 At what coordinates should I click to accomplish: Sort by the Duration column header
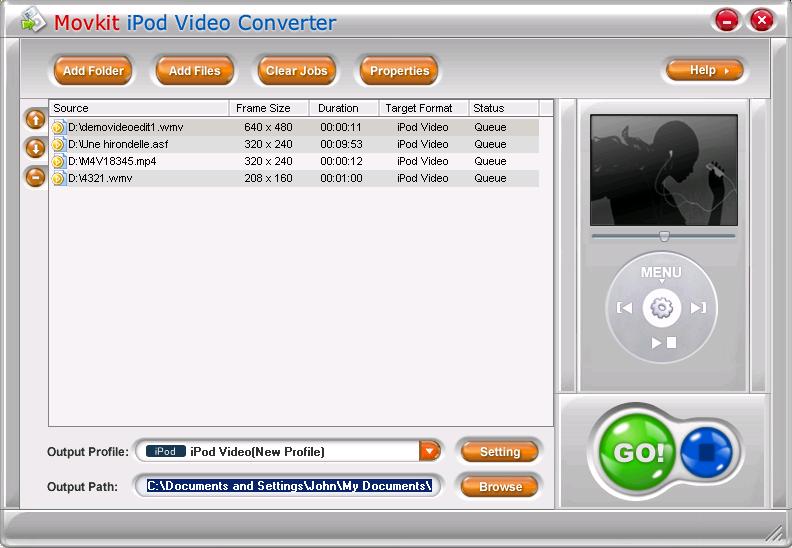coord(344,108)
